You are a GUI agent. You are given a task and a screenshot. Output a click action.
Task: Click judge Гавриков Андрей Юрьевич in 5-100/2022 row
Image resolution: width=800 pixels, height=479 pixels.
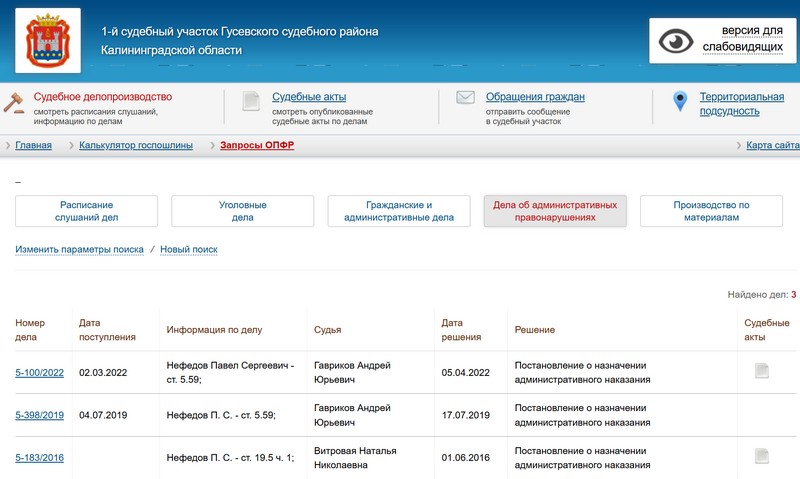[x=352, y=373]
